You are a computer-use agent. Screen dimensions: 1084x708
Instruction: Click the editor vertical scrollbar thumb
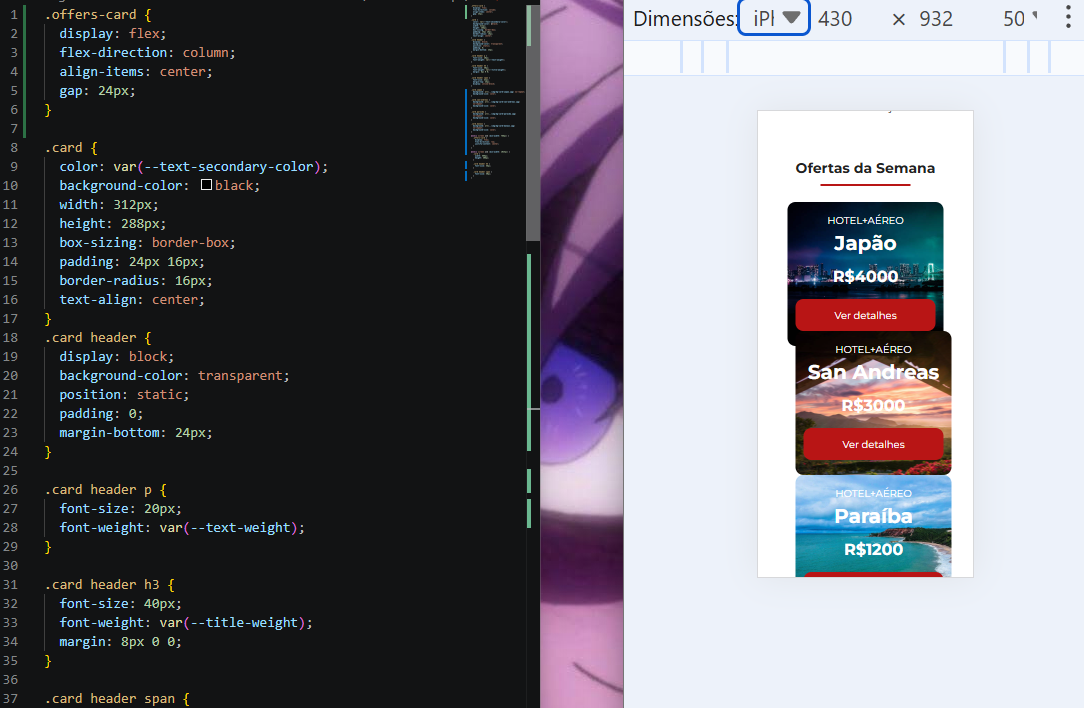532,123
